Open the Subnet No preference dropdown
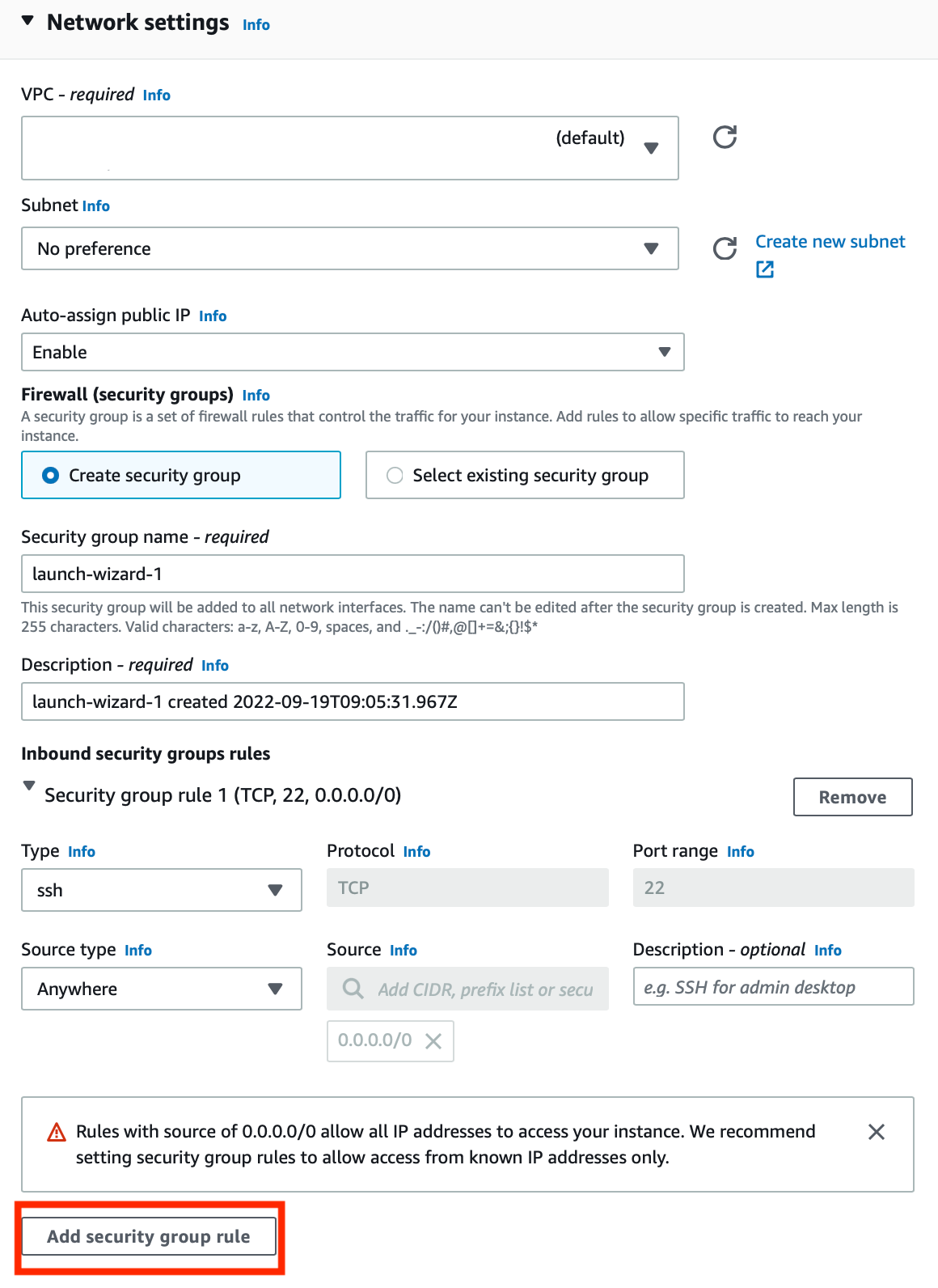938x1288 pixels. click(349, 248)
